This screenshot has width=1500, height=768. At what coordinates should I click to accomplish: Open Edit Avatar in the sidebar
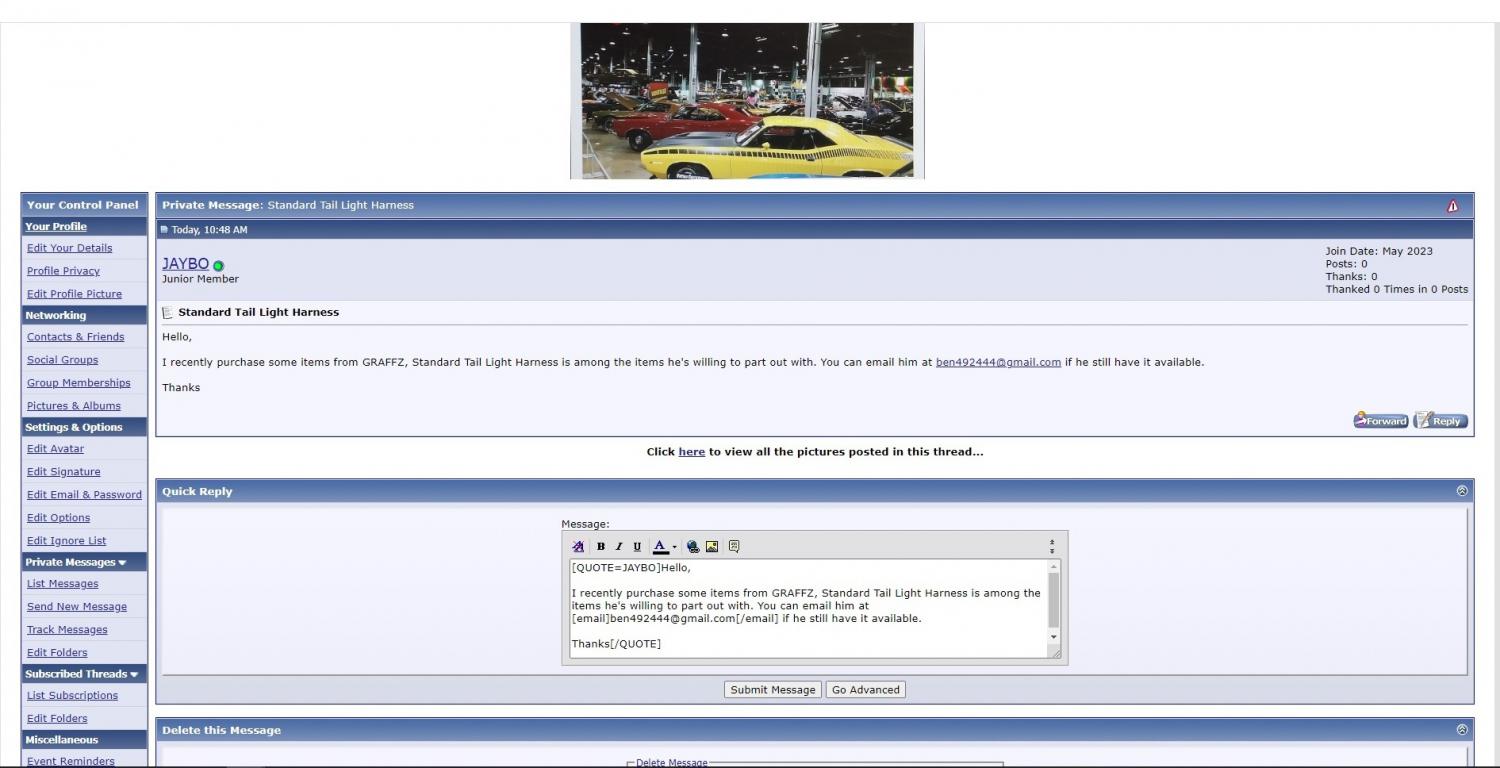click(55, 449)
